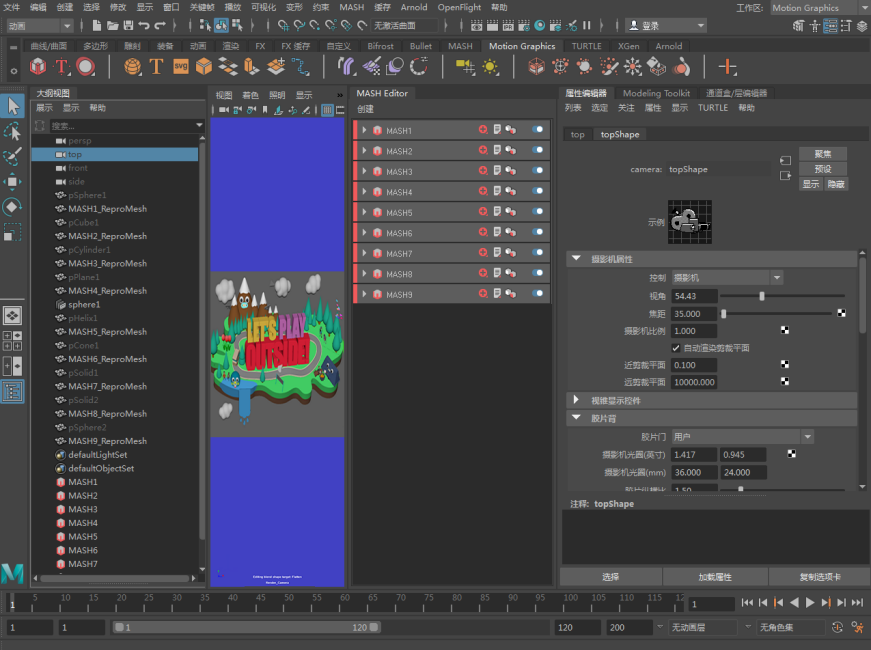This screenshot has height=650, width=871.
Task: Click the Outliner layout icon in toolbox
Action: [12, 392]
